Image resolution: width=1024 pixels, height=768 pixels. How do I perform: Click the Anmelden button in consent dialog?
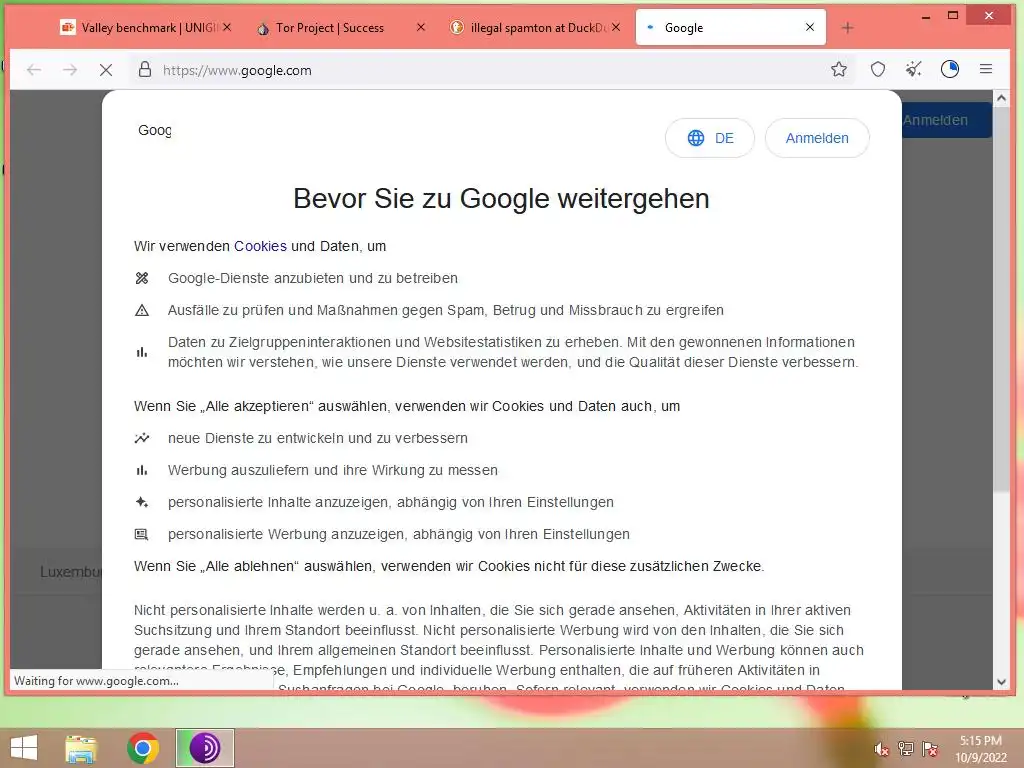coord(817,138)
